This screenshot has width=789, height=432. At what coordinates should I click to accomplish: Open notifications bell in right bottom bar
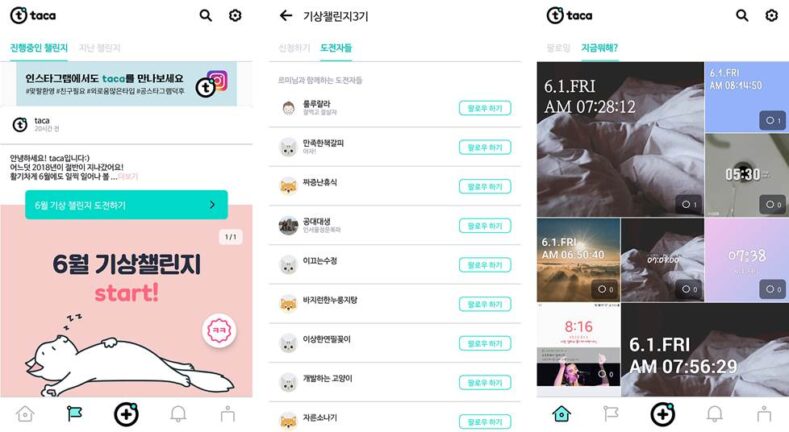coord(715,414)
